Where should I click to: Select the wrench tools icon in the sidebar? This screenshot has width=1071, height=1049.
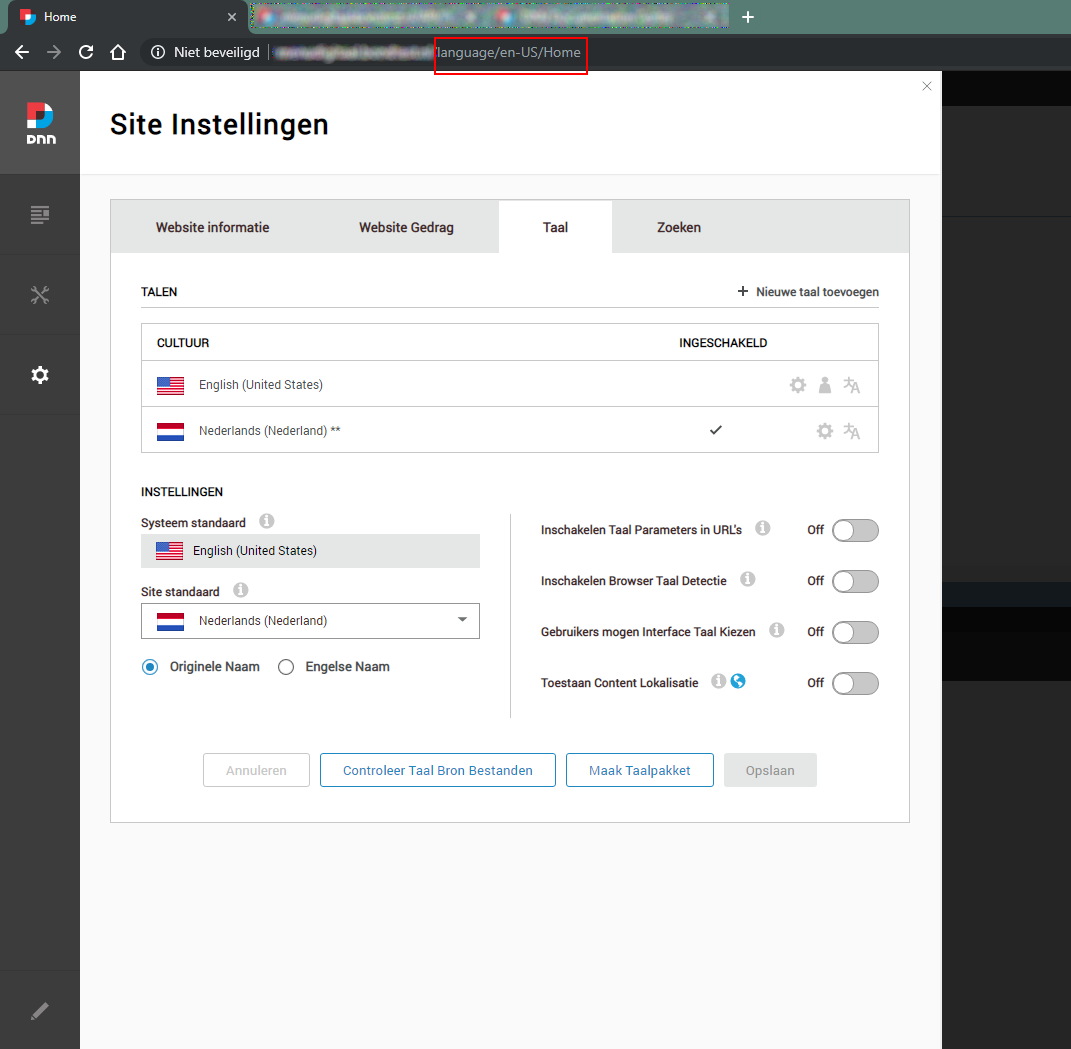[x=40, y=294]
